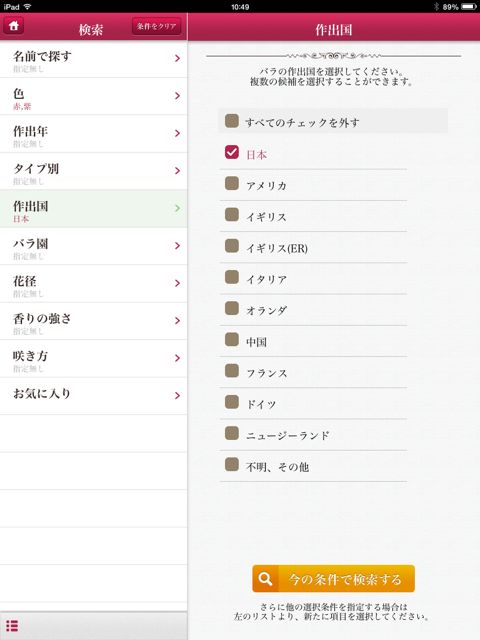This screenshot has height=640, width=480.
Task: Tap the Wi-Fi icon in the status bar
Action: click(28, 7)
